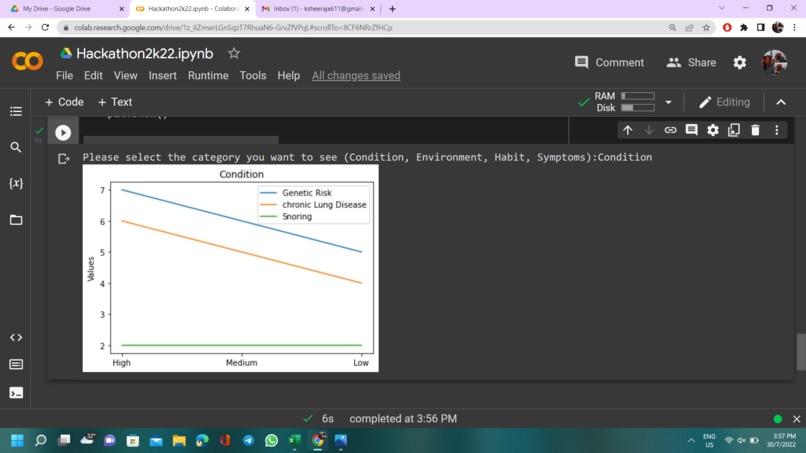
Task: Rename the Hackathon2k22.ipynb title
Action: coord(144,53)
